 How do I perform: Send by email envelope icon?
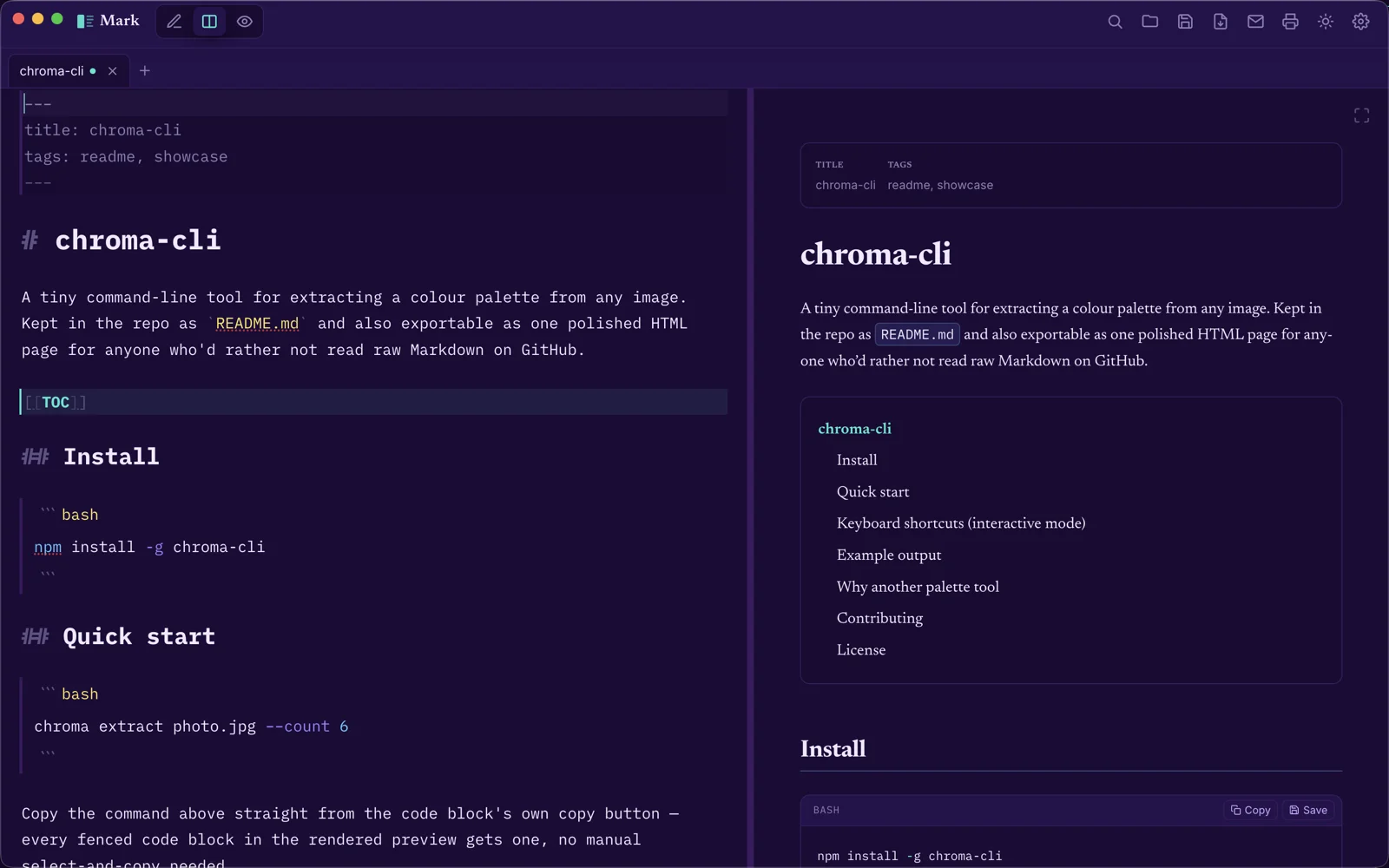point(1255,22)
